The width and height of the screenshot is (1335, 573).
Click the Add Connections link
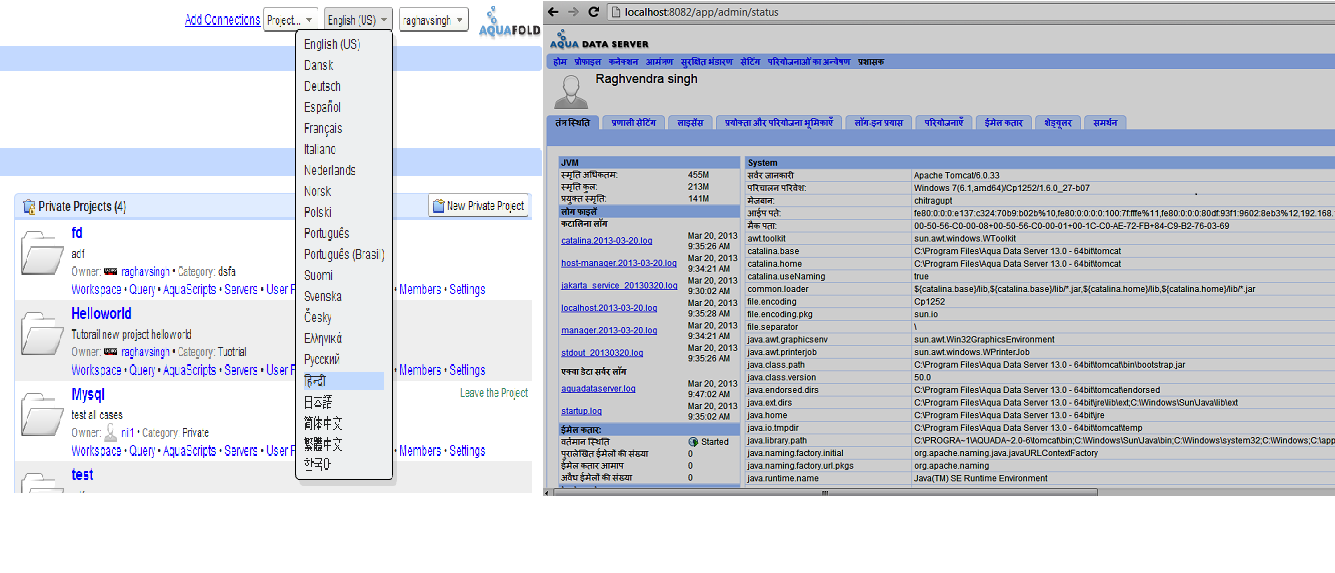tap(223, 20)
